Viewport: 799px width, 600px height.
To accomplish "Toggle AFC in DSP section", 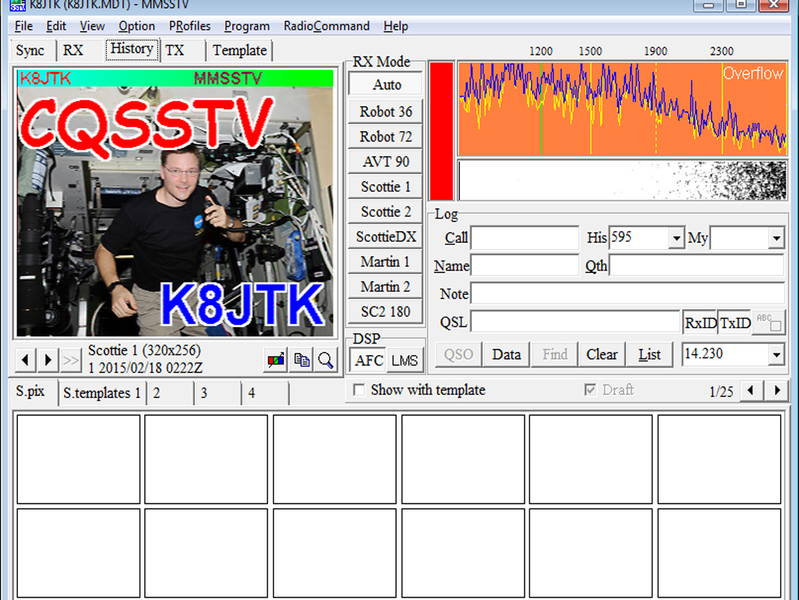I will point(369,360).
